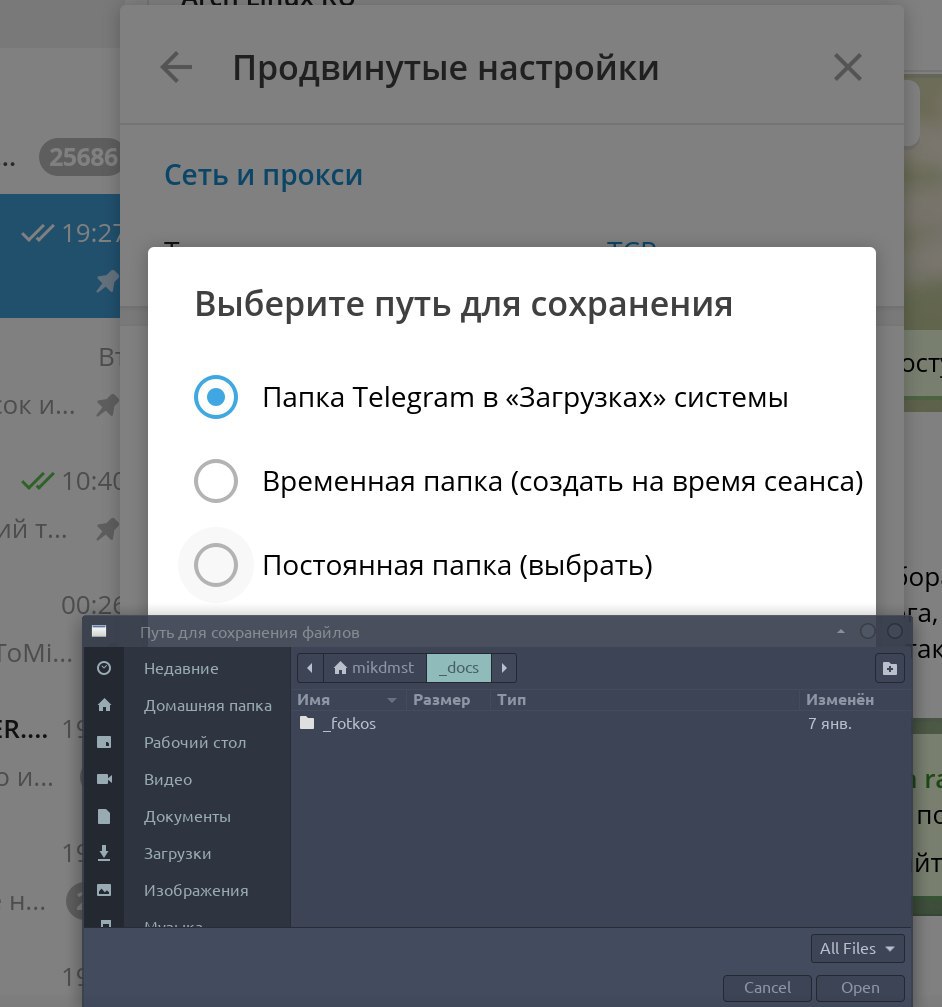The width and height of the screenshot is (942, 1007).
Task: Select Папка Telegram в «Загрузках» системы option
Action: [491, 397]
